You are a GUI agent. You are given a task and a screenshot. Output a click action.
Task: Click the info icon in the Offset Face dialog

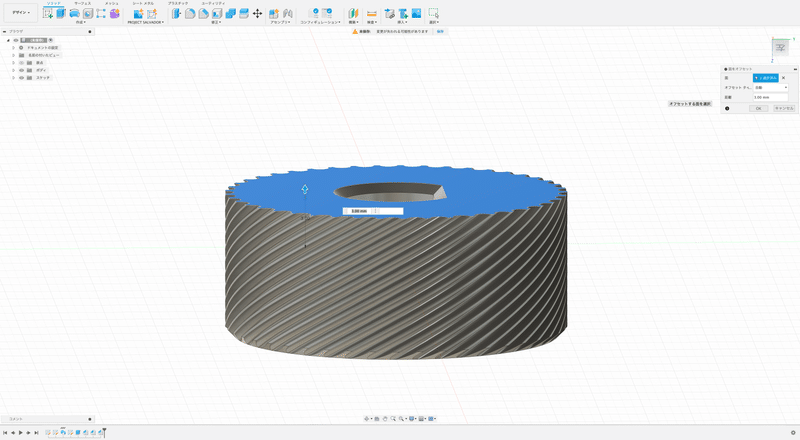point(727,108)
